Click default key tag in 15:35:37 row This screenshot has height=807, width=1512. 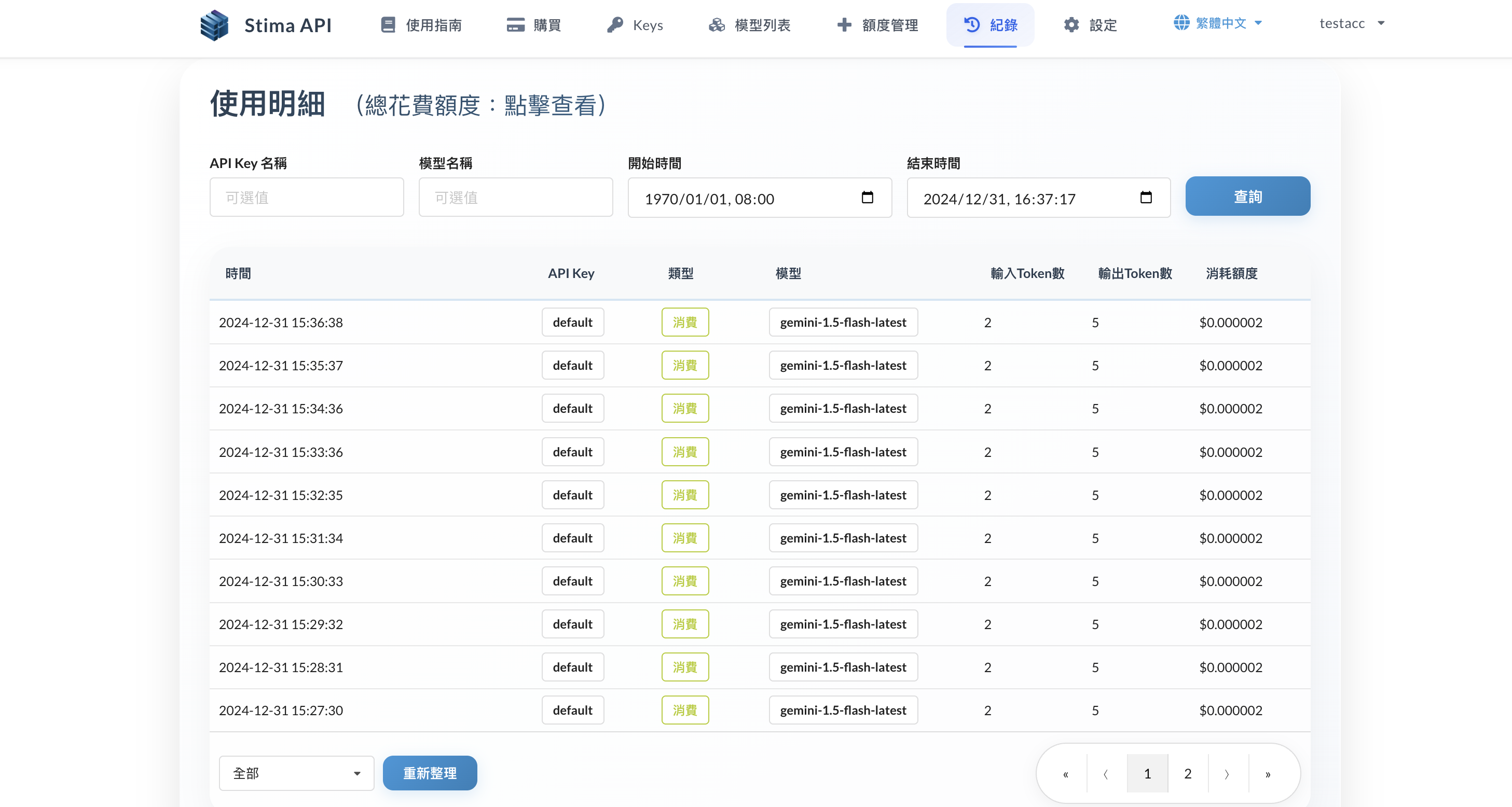tap(572, 365)
